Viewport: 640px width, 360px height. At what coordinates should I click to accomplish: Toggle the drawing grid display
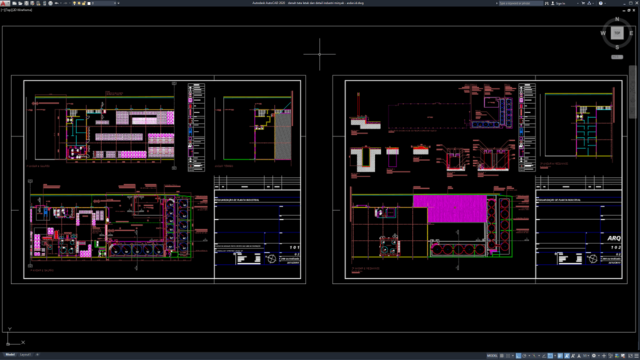[502, 356]
